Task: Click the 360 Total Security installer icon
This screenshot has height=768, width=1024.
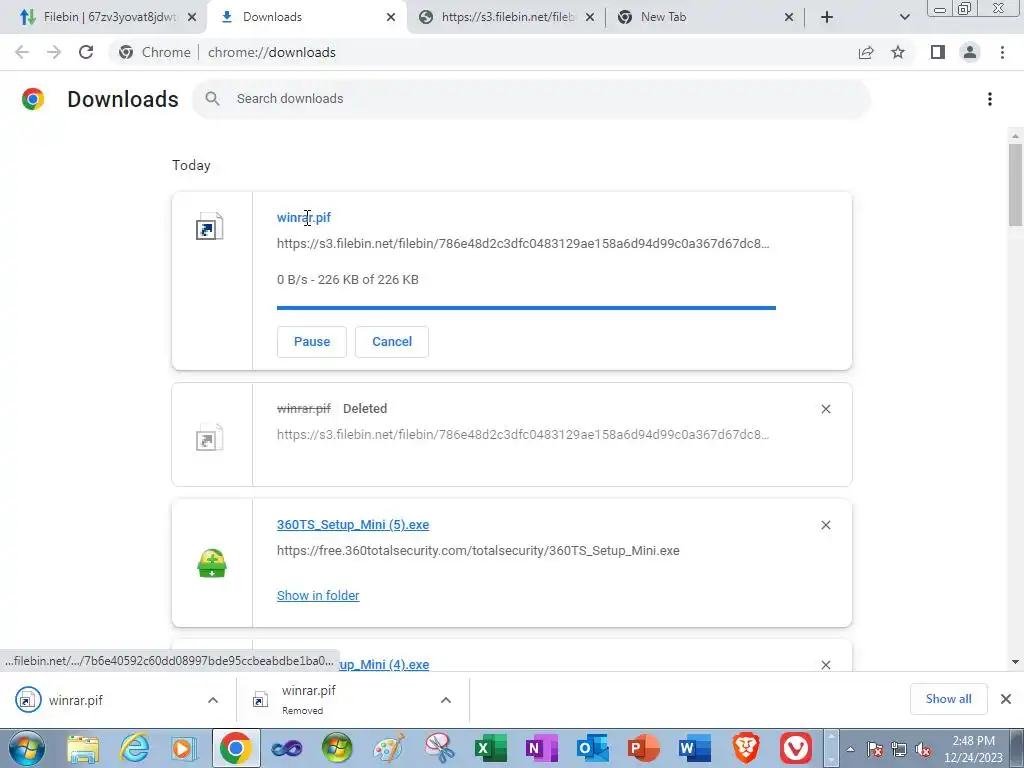Action: (212, 563)
